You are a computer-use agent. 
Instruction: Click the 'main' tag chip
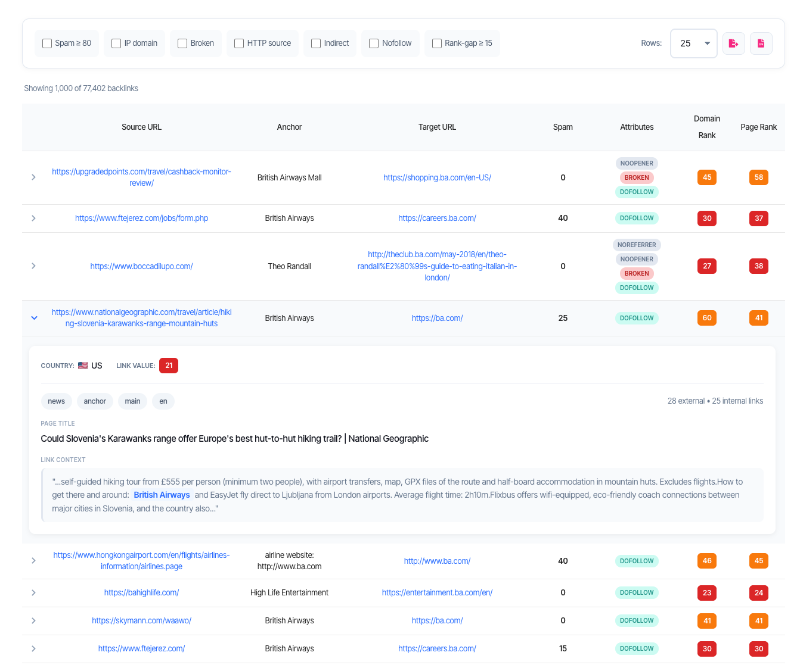[x=132, y=401]
